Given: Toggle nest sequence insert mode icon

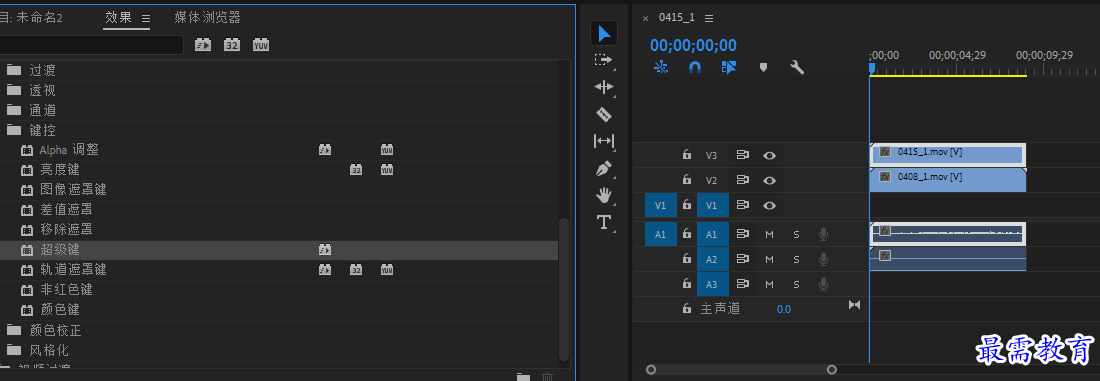Looking at the screenshot, I should coord(661,67).
